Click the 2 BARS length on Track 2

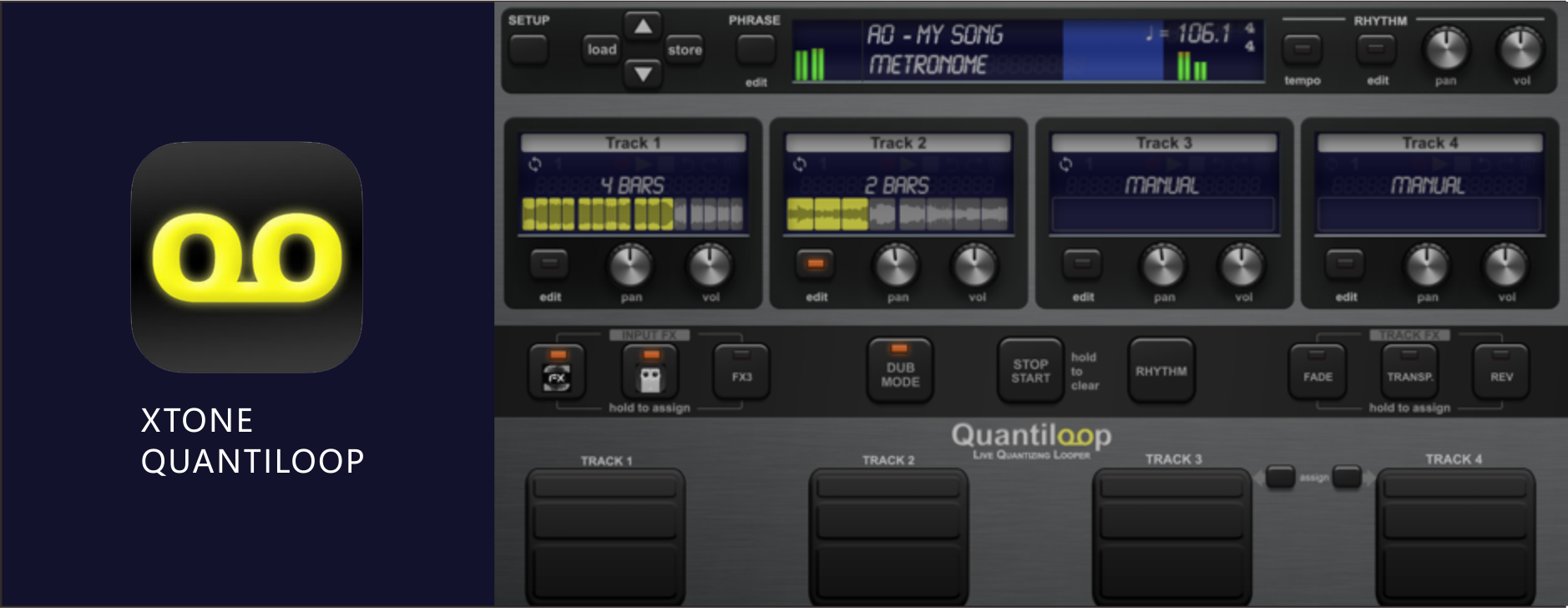point(898,185)
